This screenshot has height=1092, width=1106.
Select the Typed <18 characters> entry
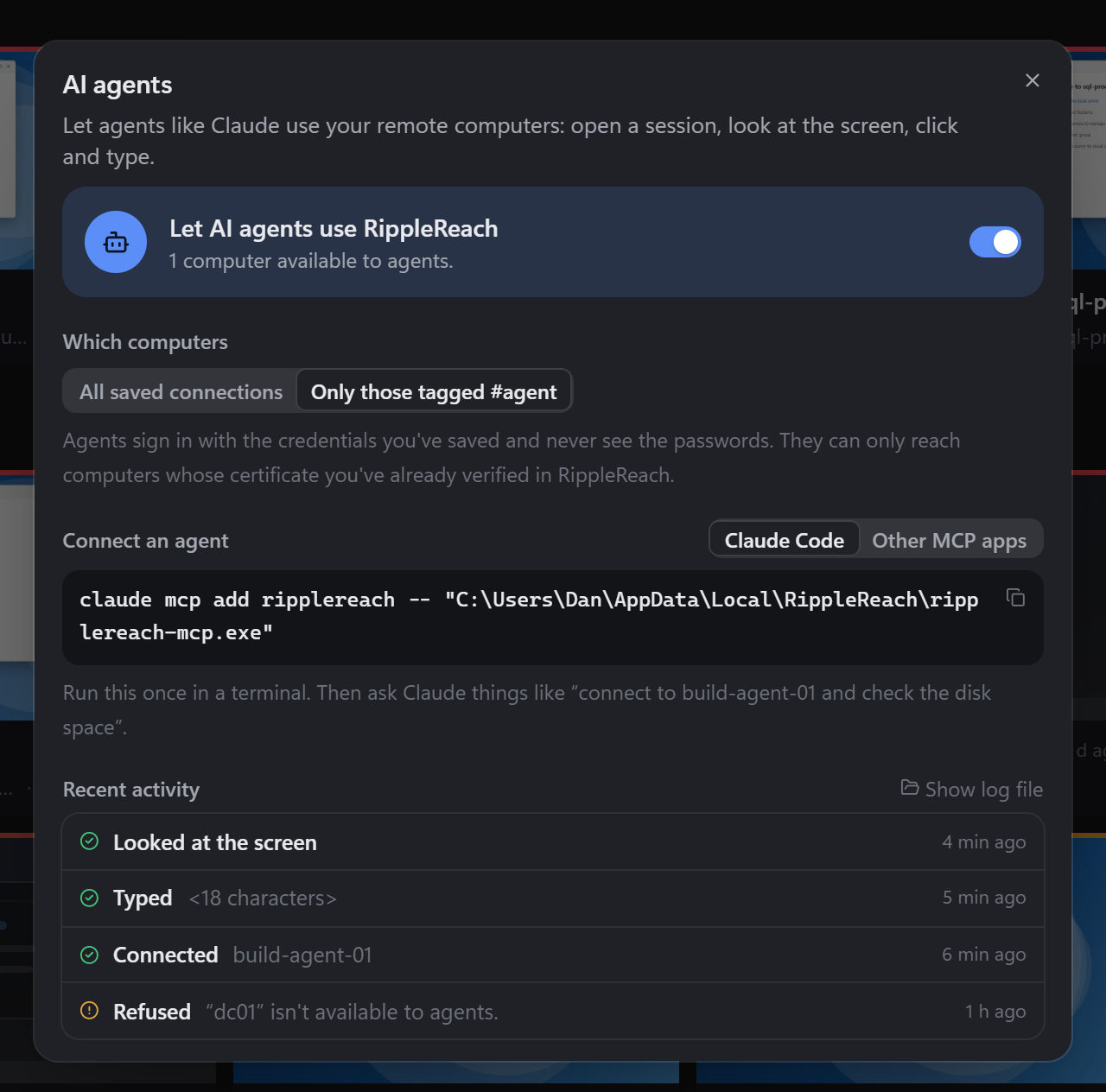[553, 898]
